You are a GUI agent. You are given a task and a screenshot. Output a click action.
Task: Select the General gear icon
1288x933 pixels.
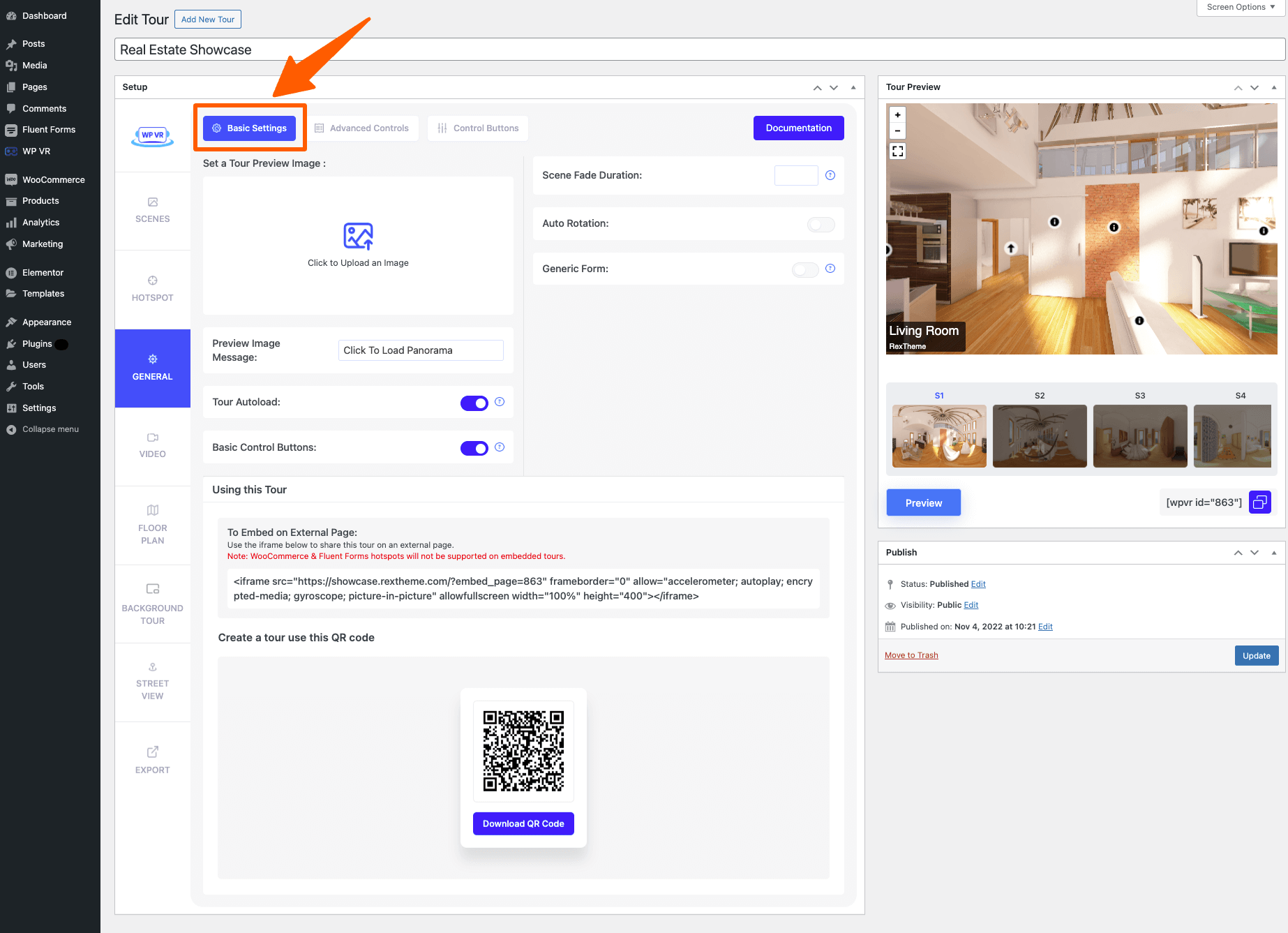click(153, 359)
